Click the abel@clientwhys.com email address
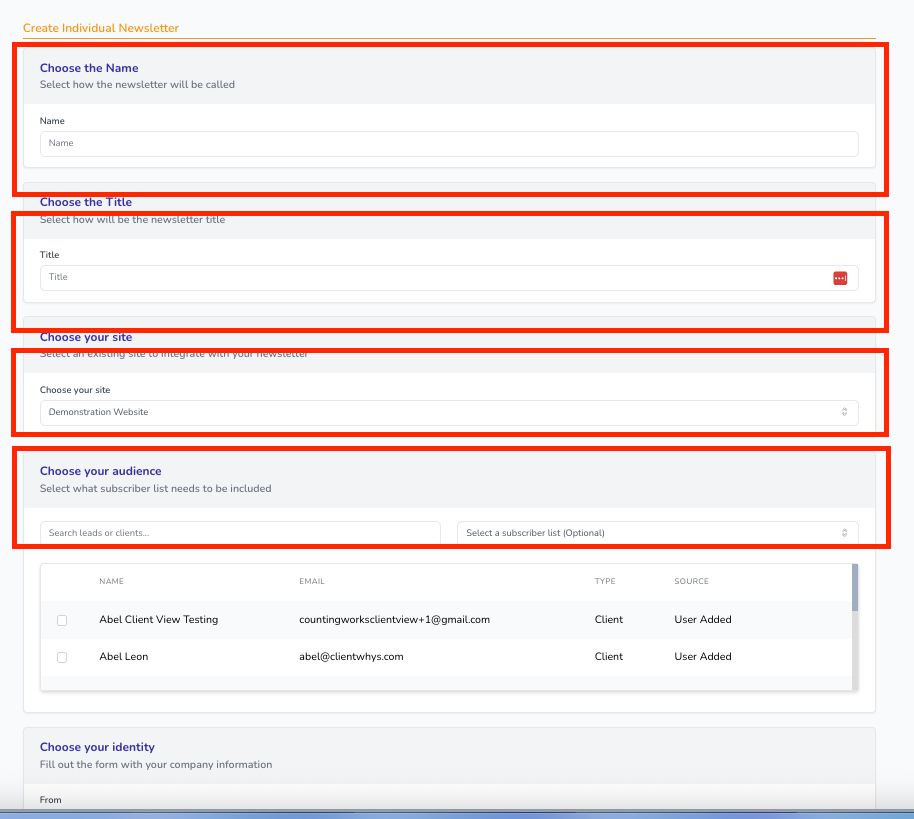This screenshot has width=914, height=819. pyautogui.click(x=350, y=657)
